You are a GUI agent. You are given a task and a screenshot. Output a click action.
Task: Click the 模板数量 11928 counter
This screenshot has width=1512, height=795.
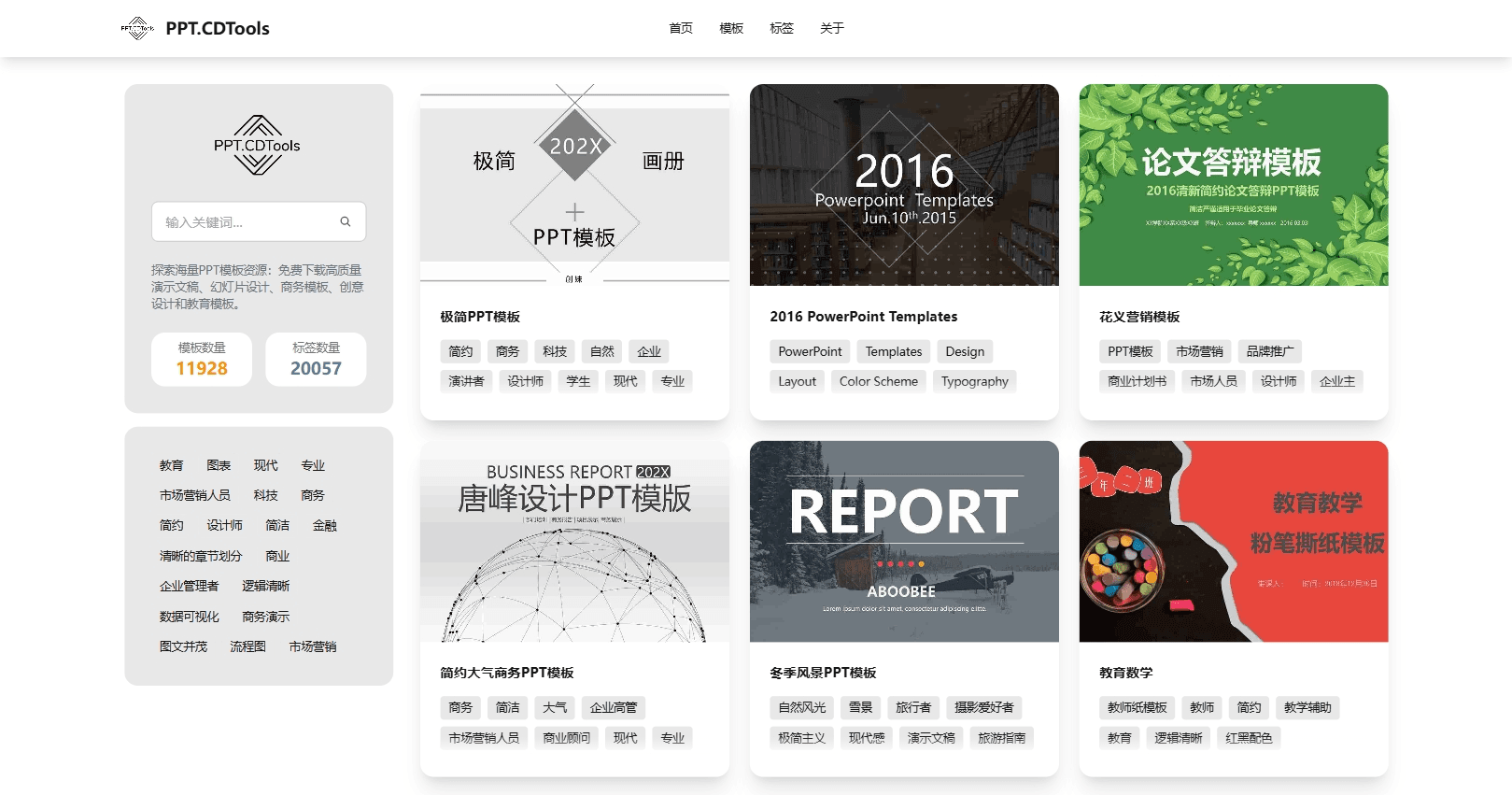pyautogui.click(x=202, y=359)
